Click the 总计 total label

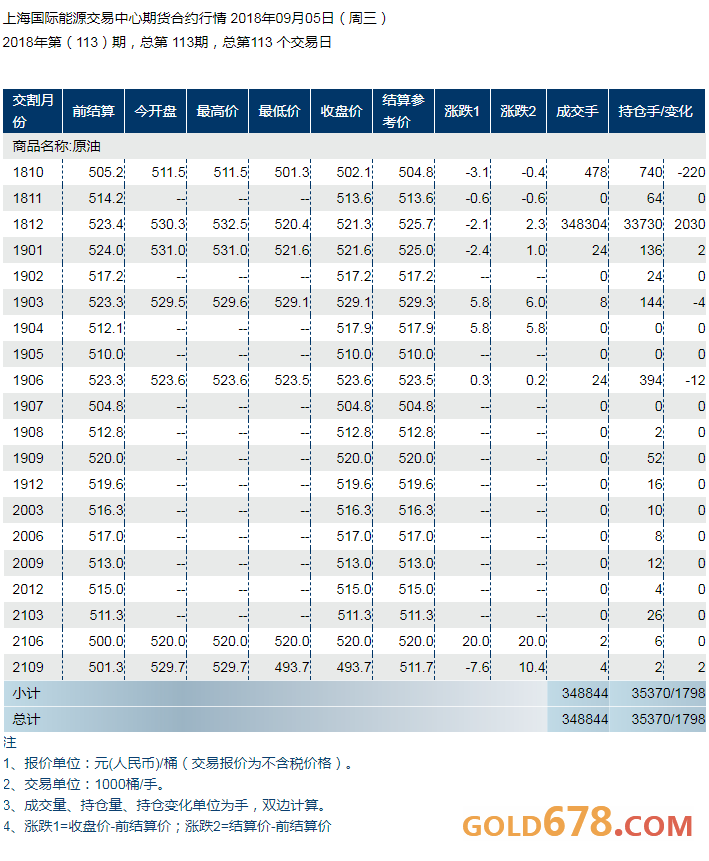(x=26, y=719)
